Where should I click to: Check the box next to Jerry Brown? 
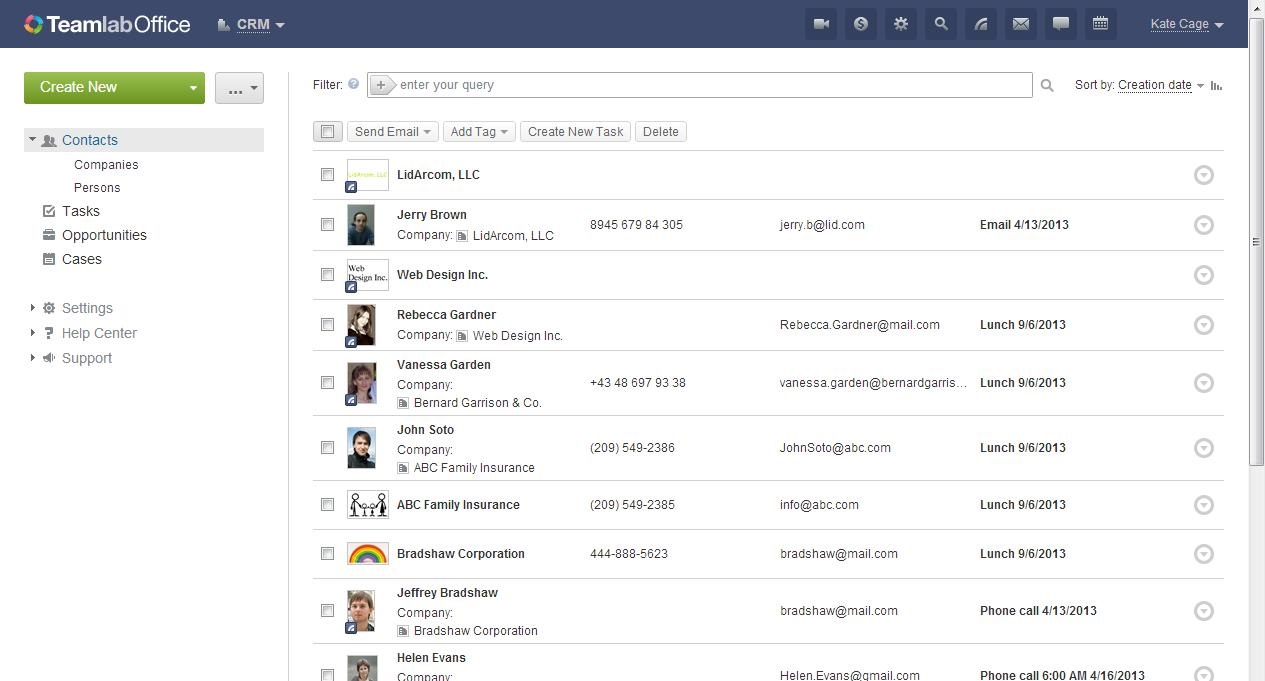pyautogui.click(x=327, y=225)
